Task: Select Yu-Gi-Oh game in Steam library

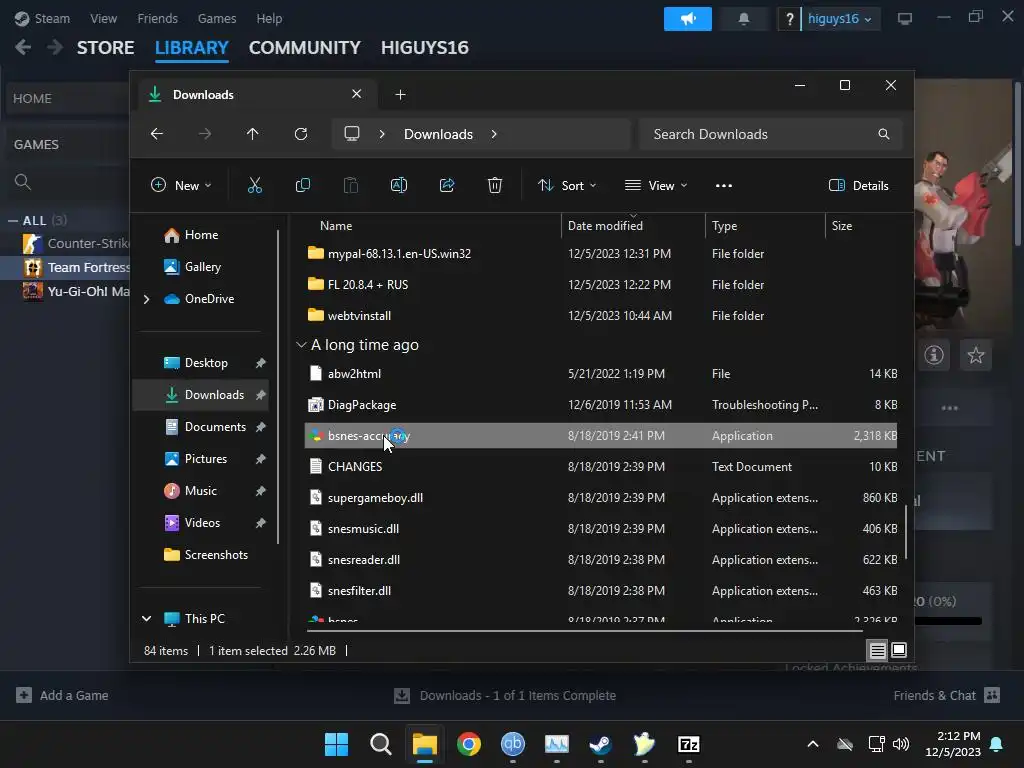Action: [x=75, y=291]
